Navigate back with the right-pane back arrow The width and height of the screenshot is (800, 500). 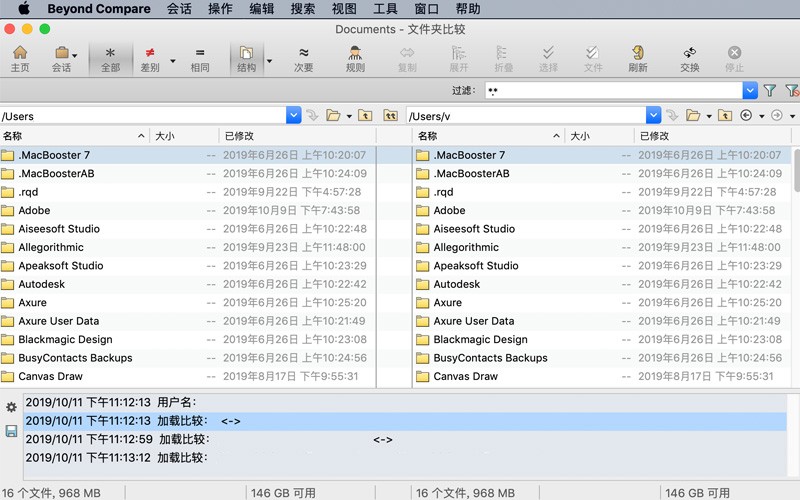click(746, 116)
